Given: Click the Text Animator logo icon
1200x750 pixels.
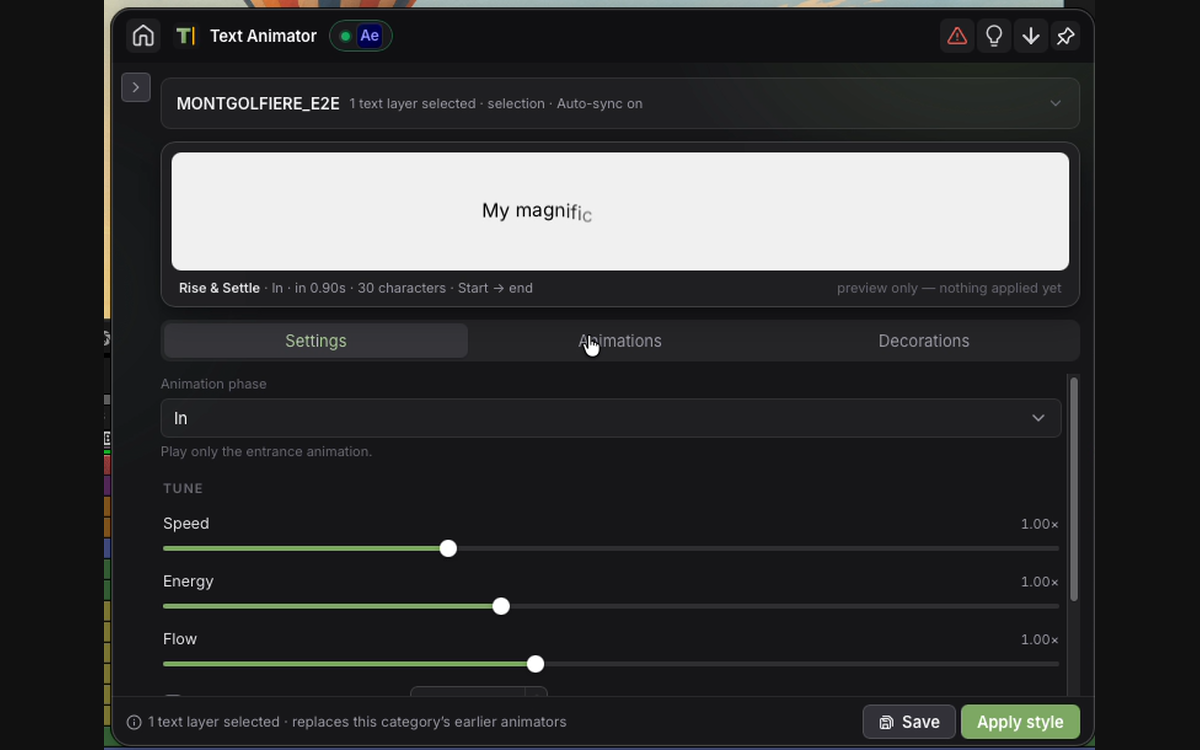Looking at the screenshot, I should (x=186, y=36).
